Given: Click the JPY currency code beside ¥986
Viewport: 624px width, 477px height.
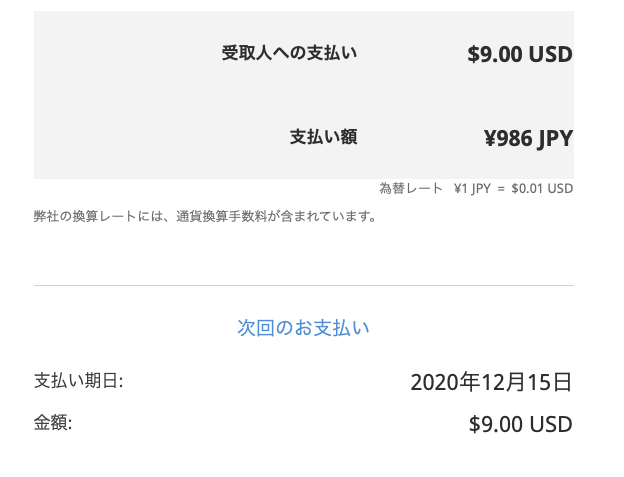Looking at the screenshot, I should point(555,138).
